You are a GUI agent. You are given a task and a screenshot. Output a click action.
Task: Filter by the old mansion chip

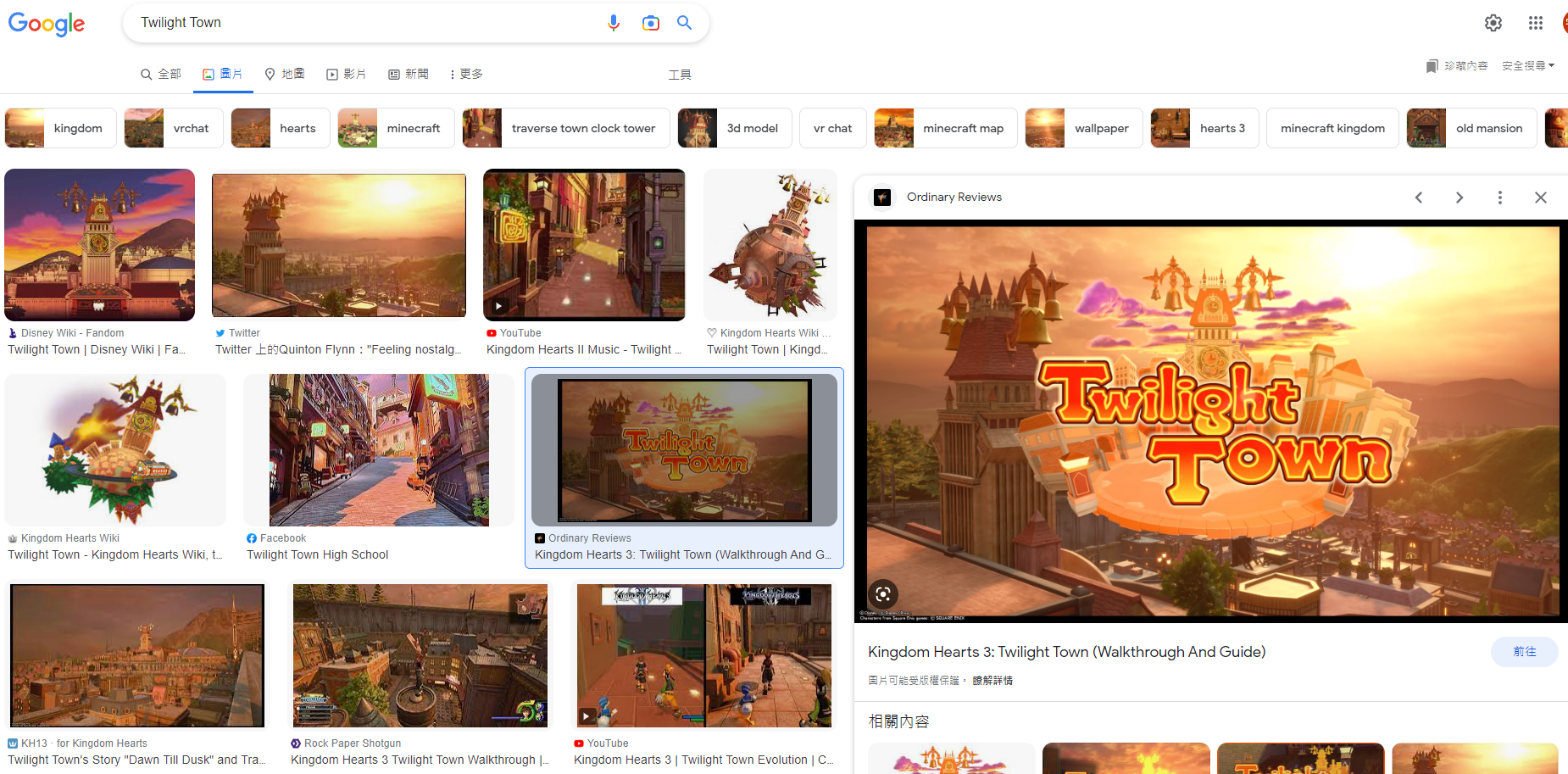click(x=1471, y=128)
